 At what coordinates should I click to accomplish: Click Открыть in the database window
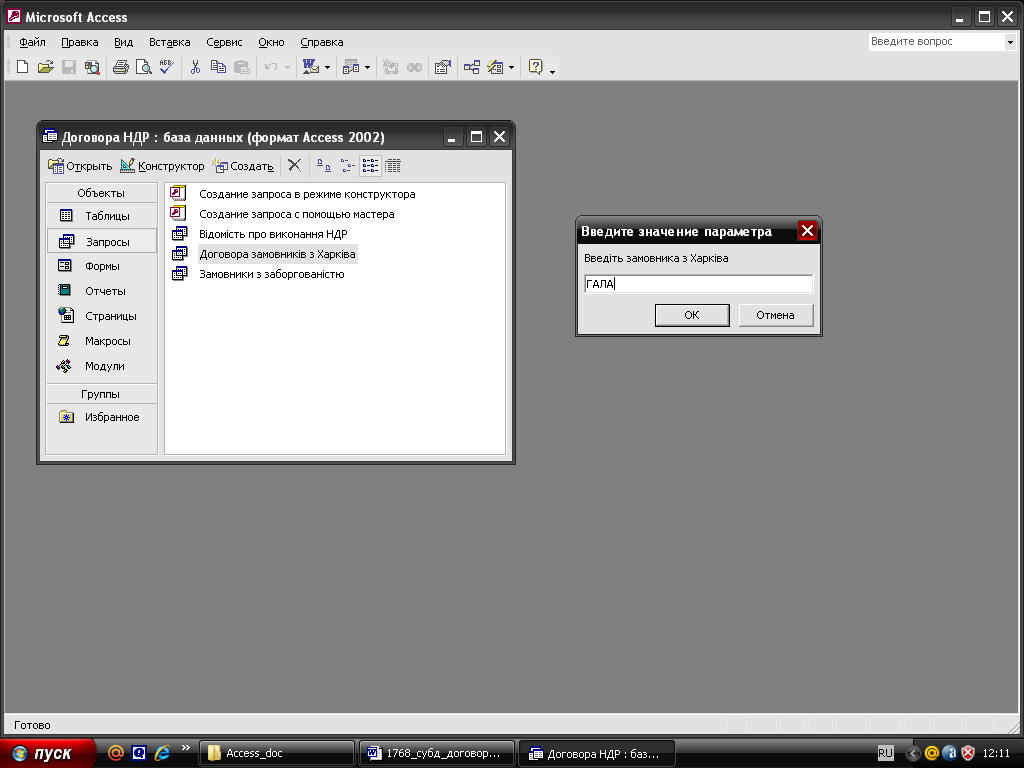(80, 166)
